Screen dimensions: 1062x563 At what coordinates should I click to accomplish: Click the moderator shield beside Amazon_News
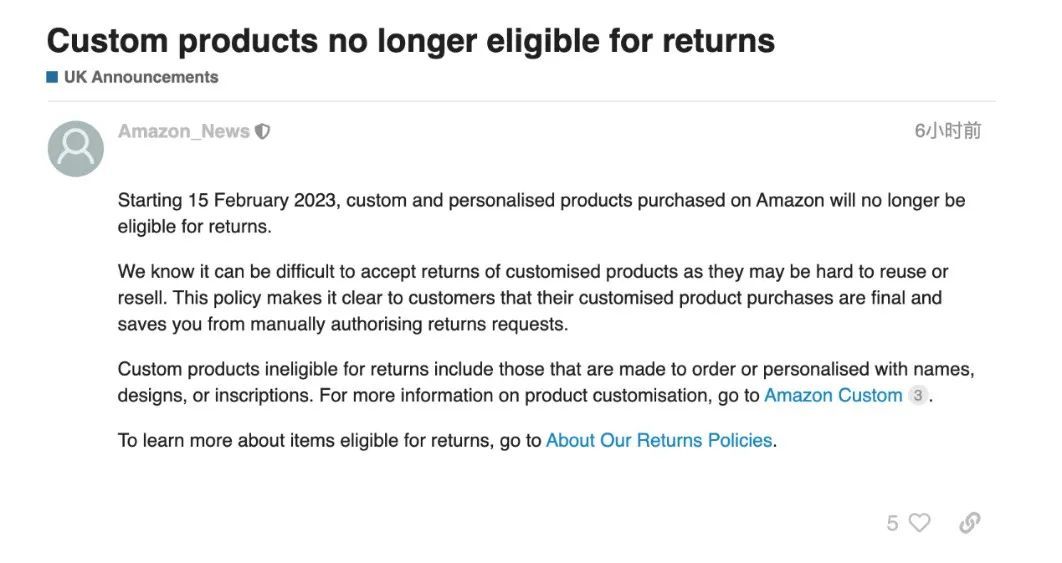[x=262, y=131]
